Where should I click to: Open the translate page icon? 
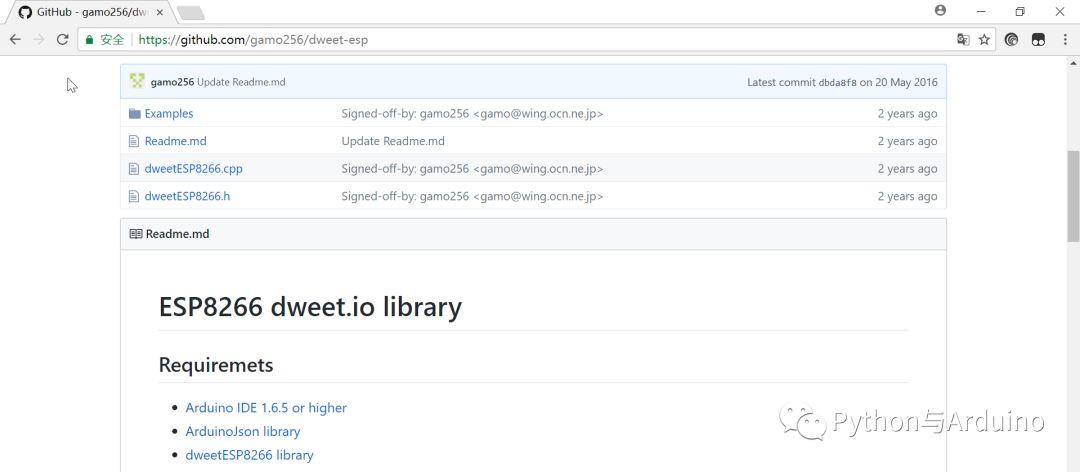[x=963, y=40]
